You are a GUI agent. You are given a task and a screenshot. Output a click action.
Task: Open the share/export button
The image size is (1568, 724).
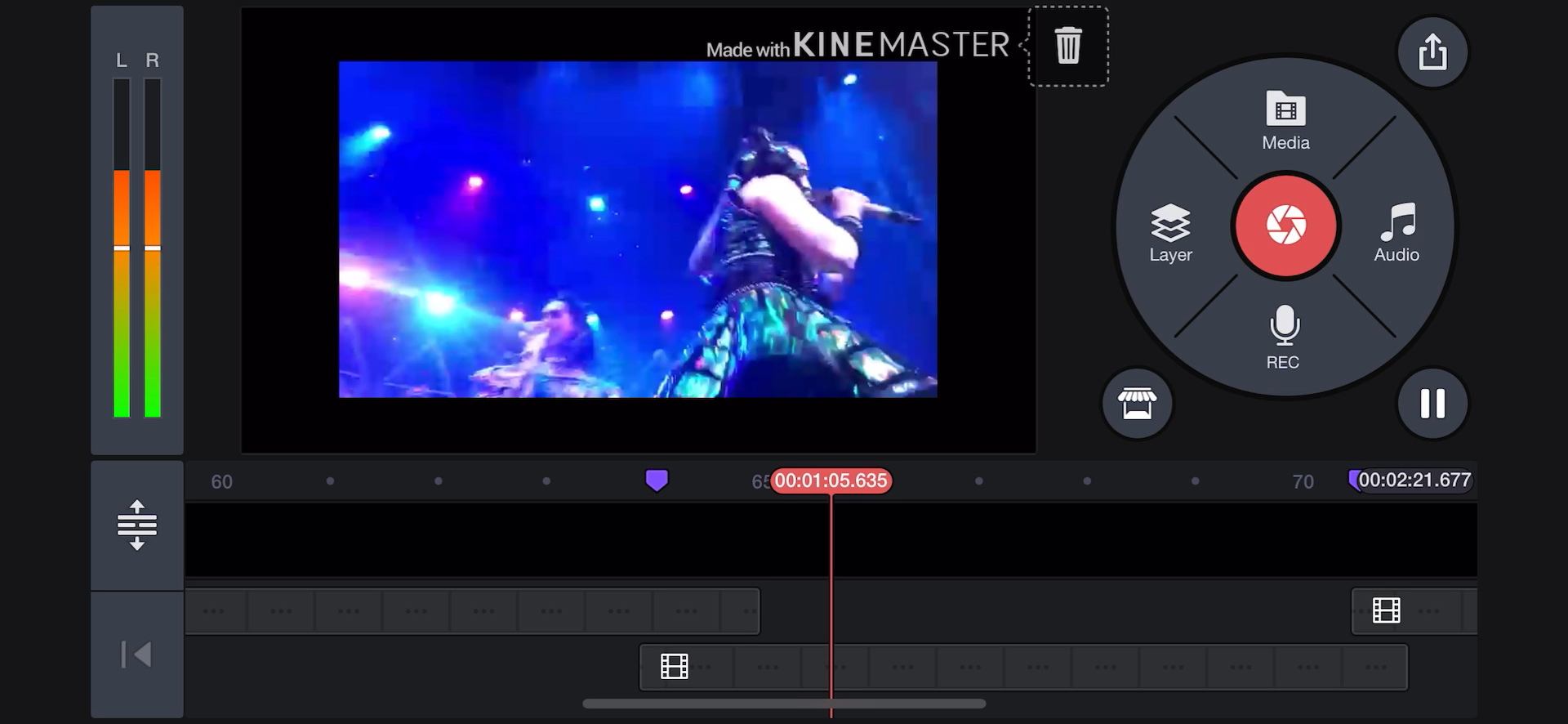[1432, 52]
